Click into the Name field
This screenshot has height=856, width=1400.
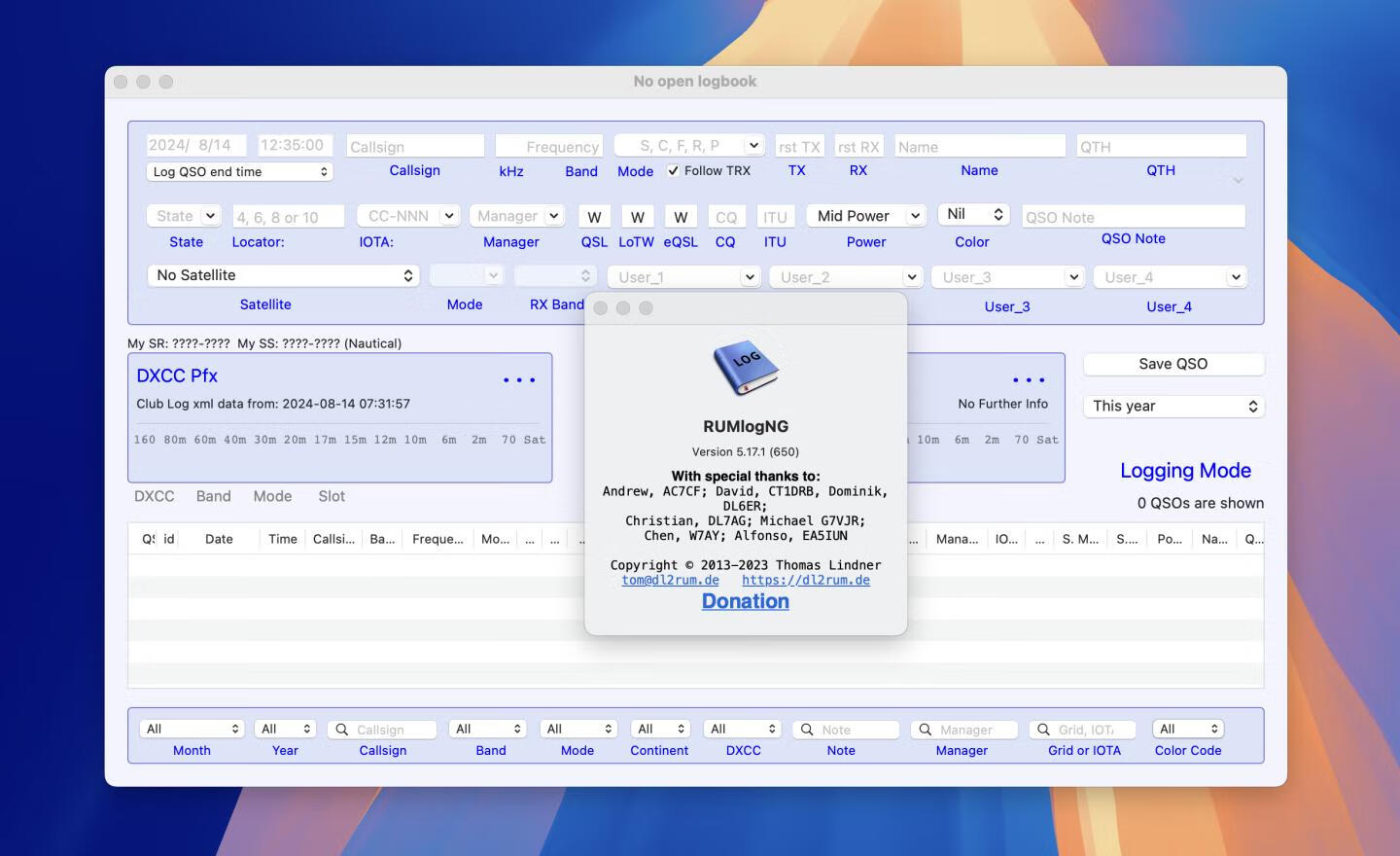980,146
